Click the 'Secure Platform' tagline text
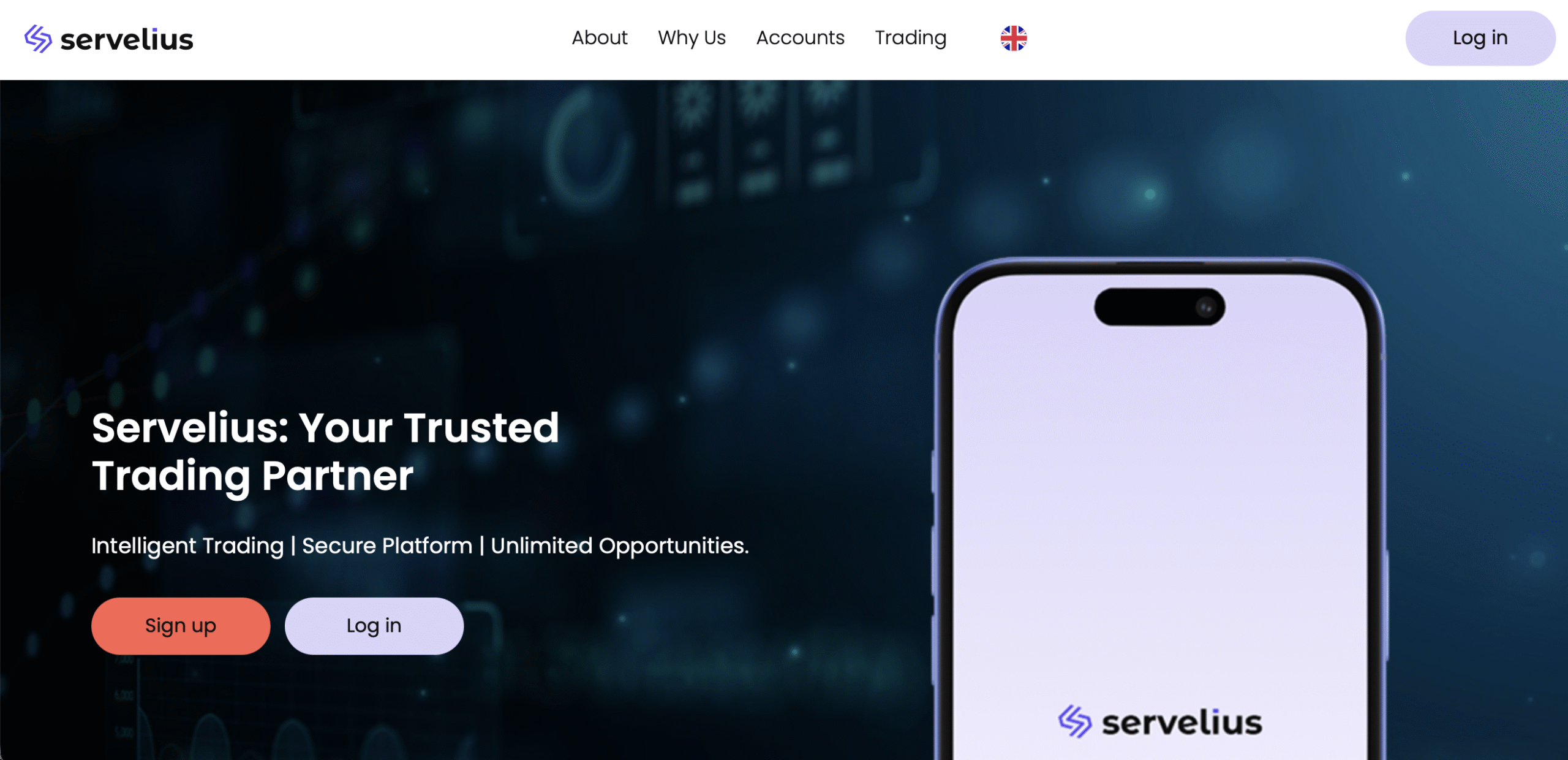The width and height of the screenshot is (1568, 760). 387,545
